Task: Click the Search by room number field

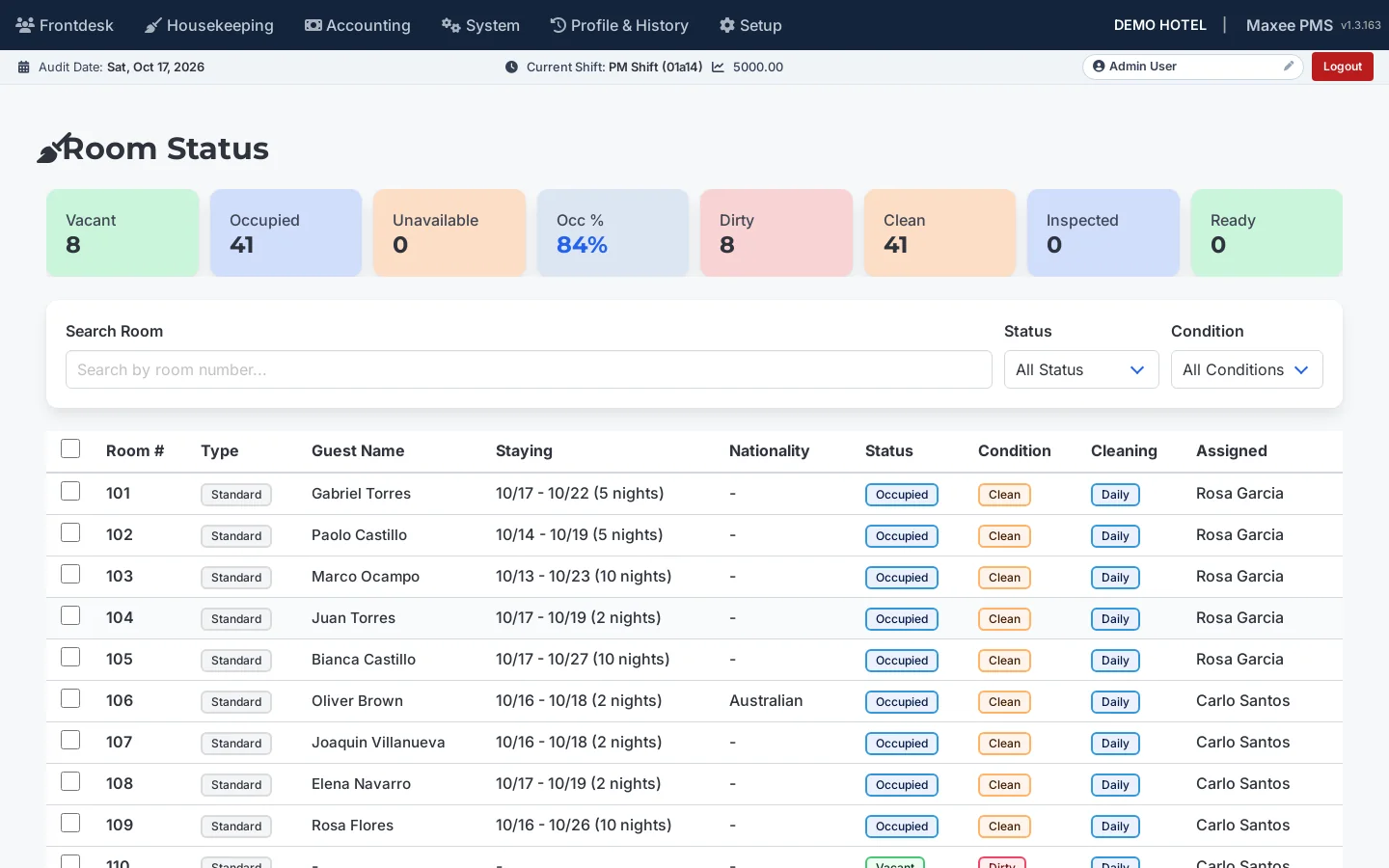Action: pos(529,369)
